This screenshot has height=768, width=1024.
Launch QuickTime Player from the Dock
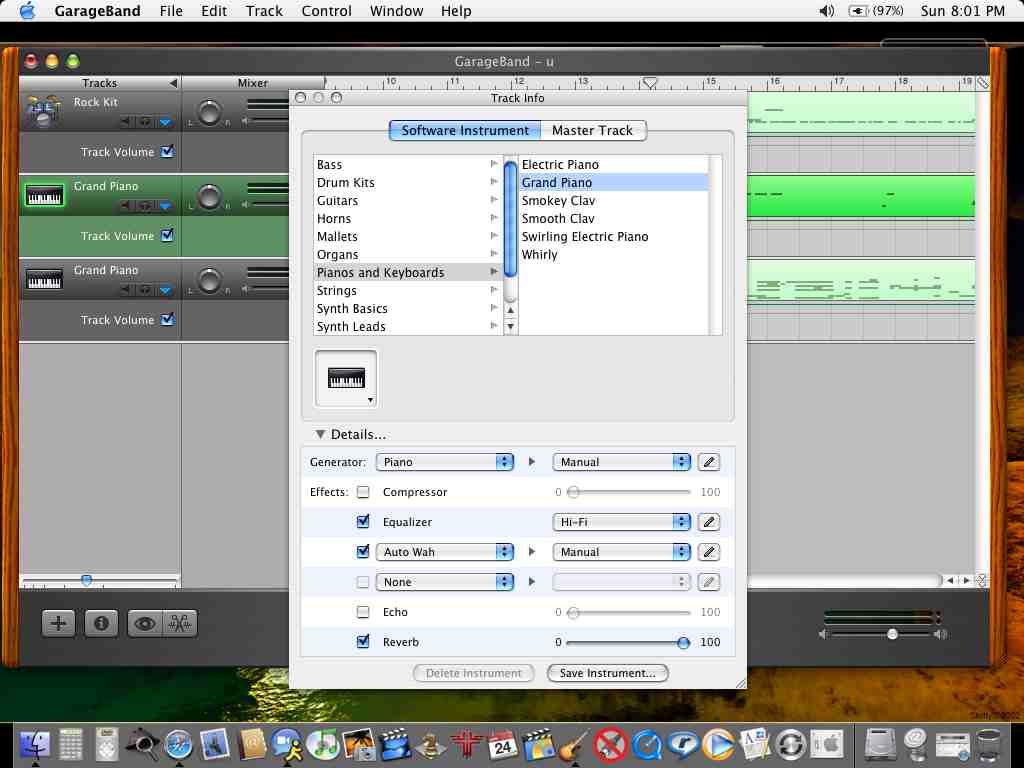pos(645,745)
